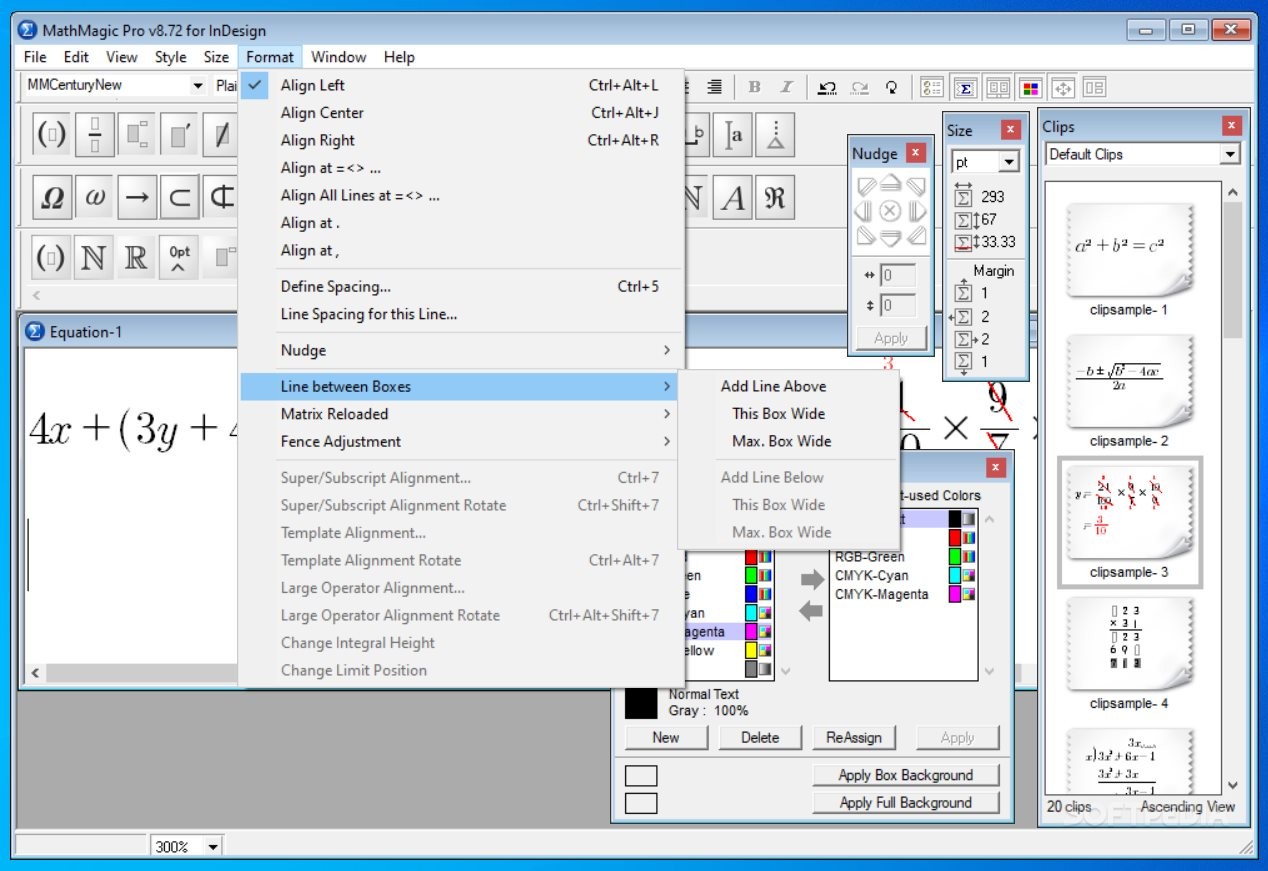Expand the Line between Boxes submenu
The image size is (1268, 871).
pyautogui.click(x=462, y=386)
